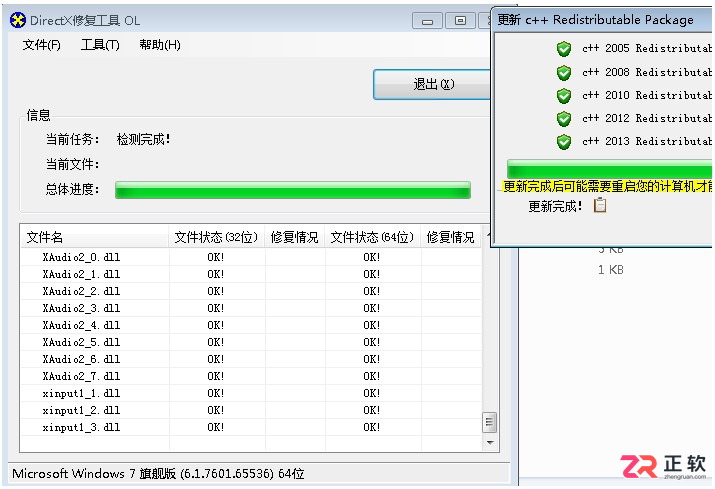Select the XAudio2_2.dll row

(251, 291)
